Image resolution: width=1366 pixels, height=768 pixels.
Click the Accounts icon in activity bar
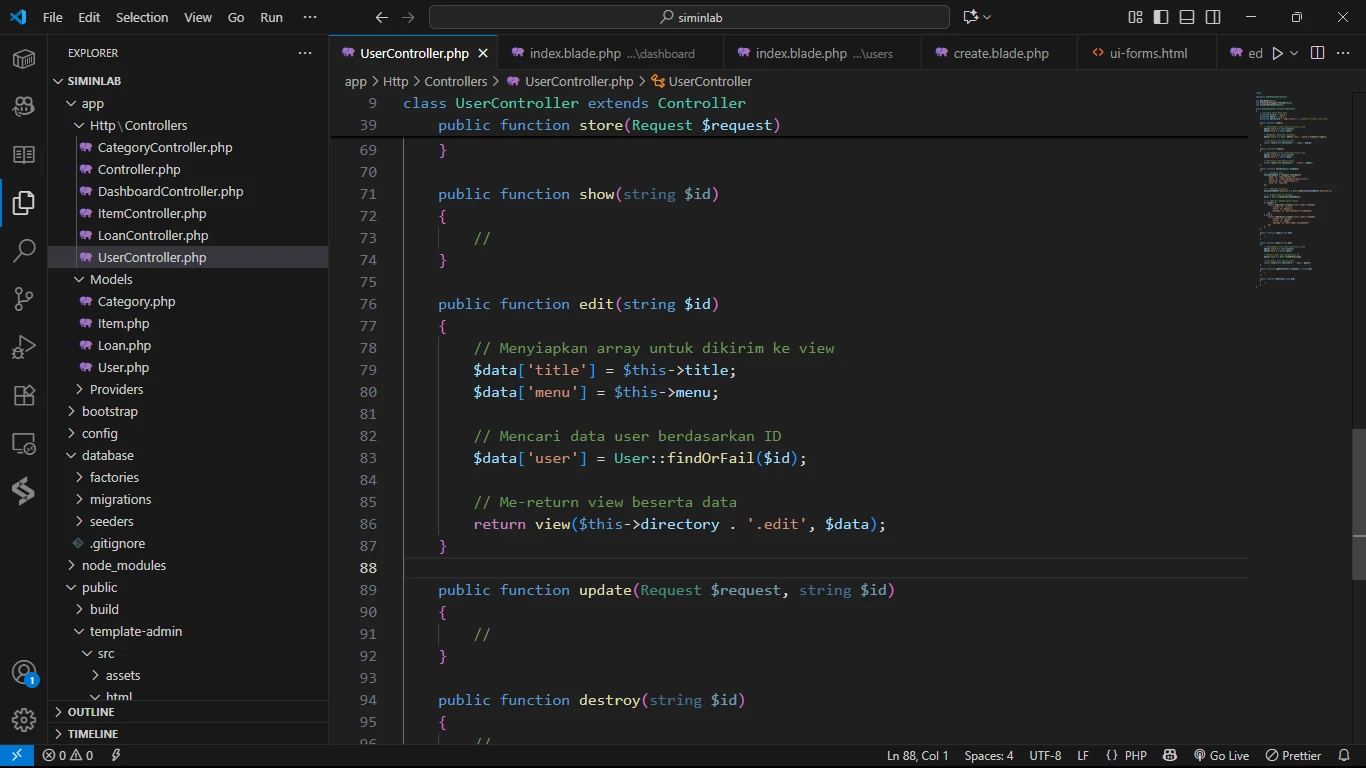(x=24, y=673)
